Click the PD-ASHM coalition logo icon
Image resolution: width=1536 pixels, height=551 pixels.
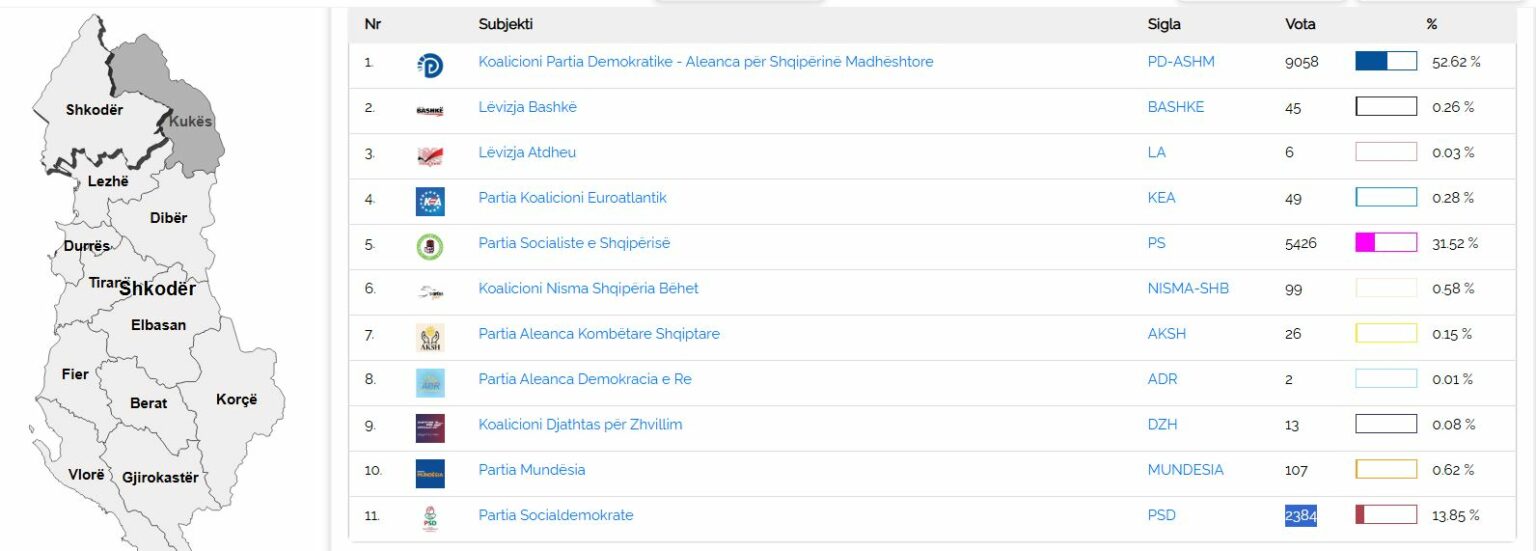[430, 66]
